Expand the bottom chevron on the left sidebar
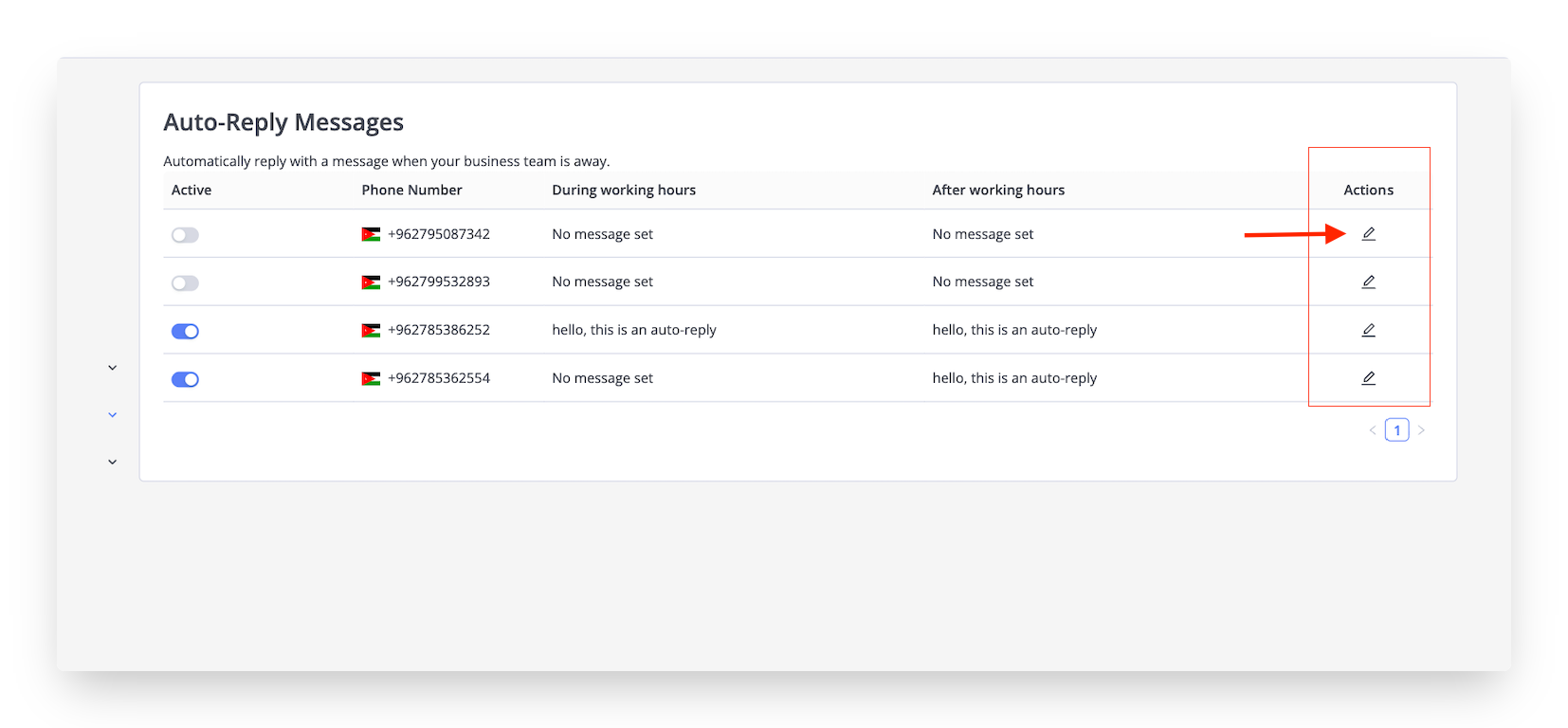 click(112, 461)
